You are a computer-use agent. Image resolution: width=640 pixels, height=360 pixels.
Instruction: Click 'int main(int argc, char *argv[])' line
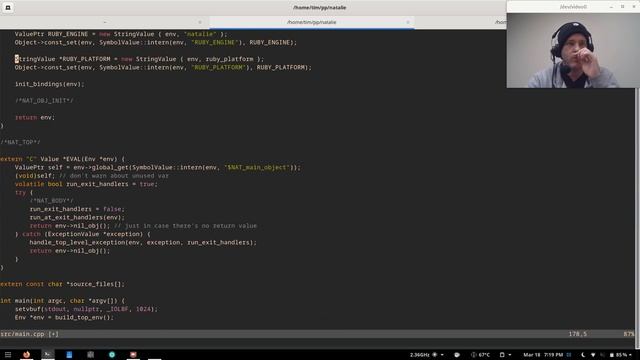coord(62,301)
